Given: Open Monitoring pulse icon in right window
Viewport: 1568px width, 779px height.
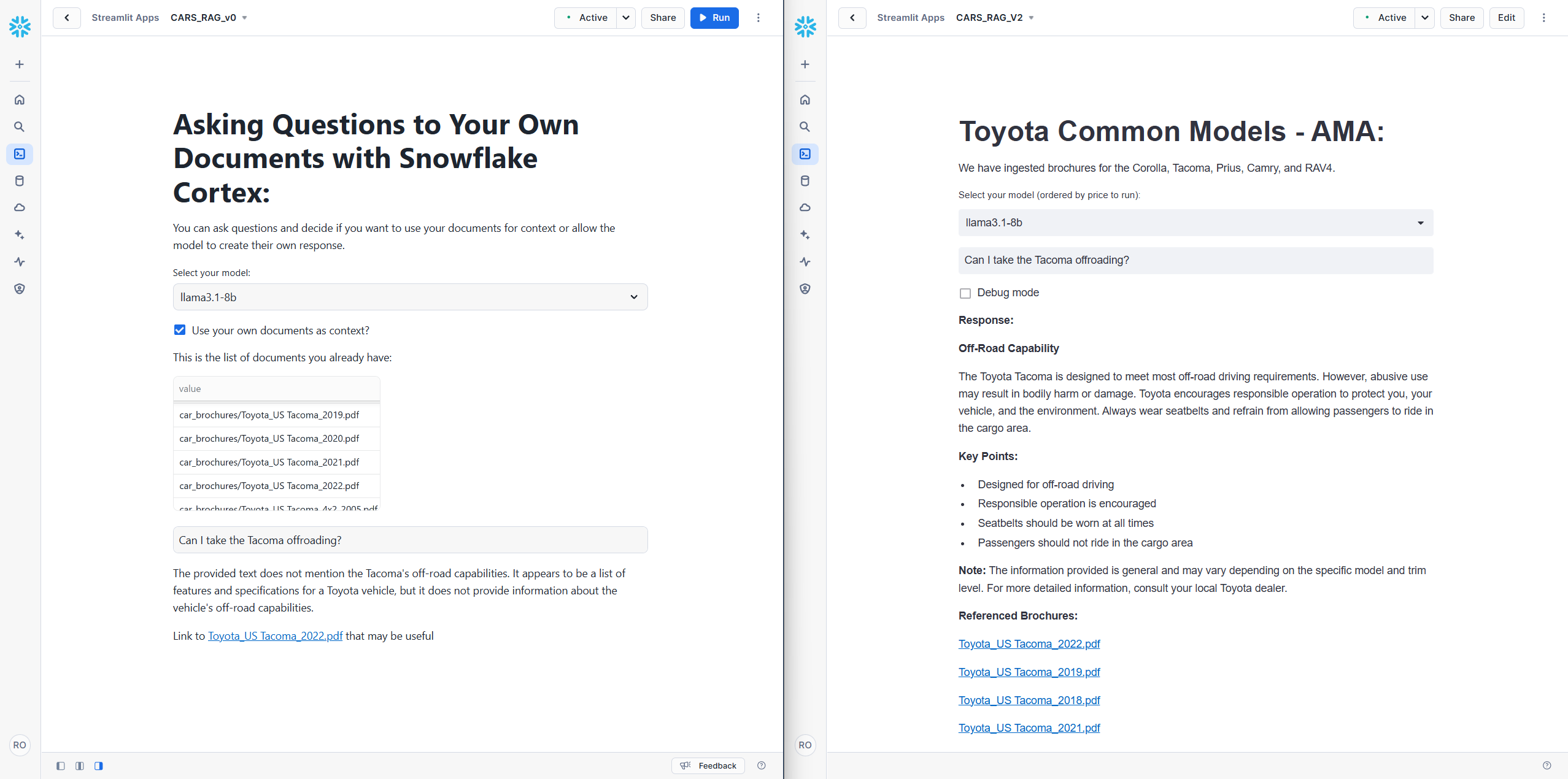Looking at the screenshot, I should click(805, 262).
